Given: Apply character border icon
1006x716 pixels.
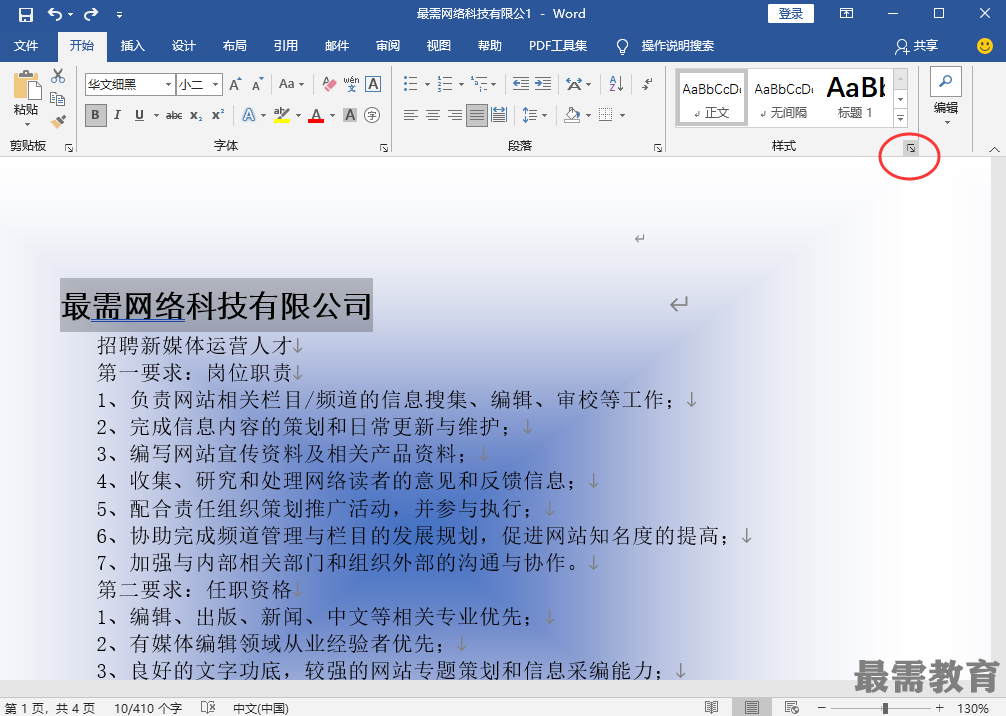Looking at the screenshot, I should point(373,84).
